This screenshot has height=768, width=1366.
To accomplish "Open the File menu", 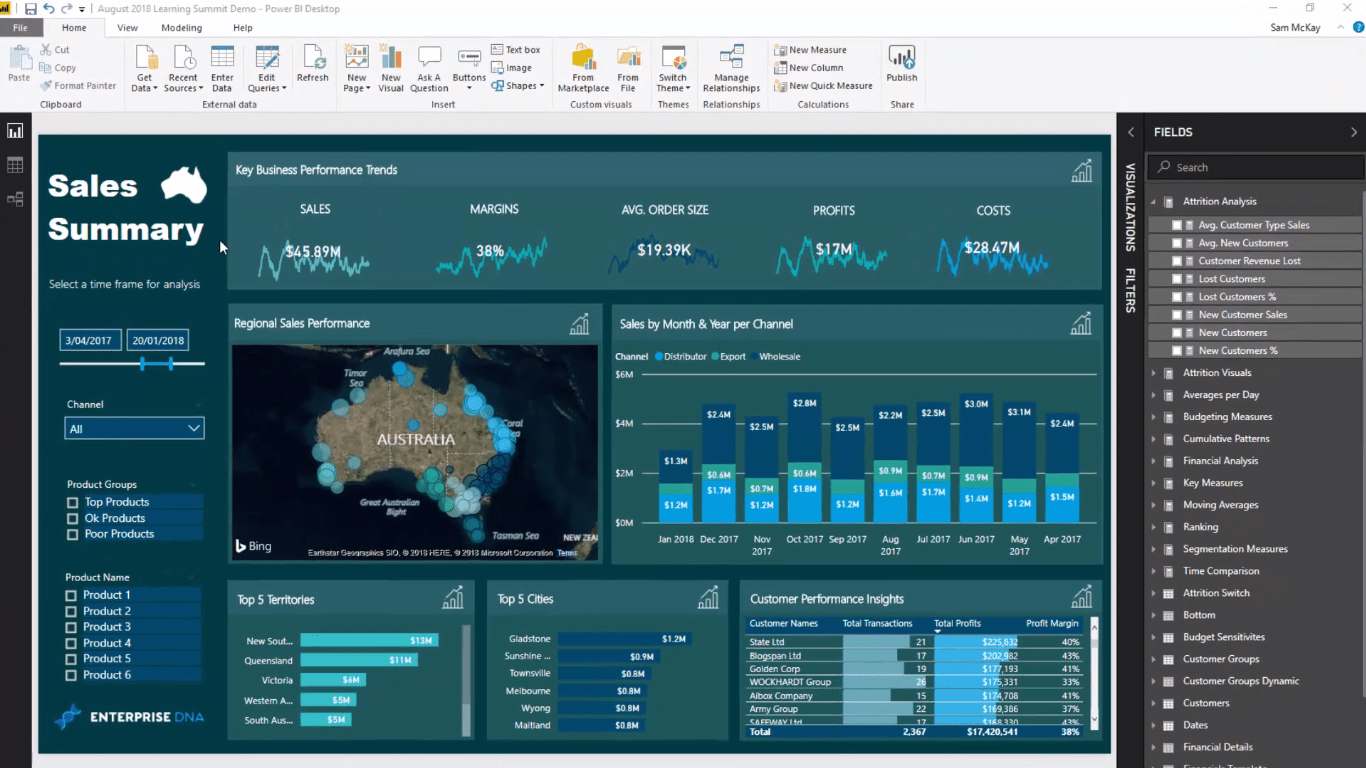I will tap(20, 28).
